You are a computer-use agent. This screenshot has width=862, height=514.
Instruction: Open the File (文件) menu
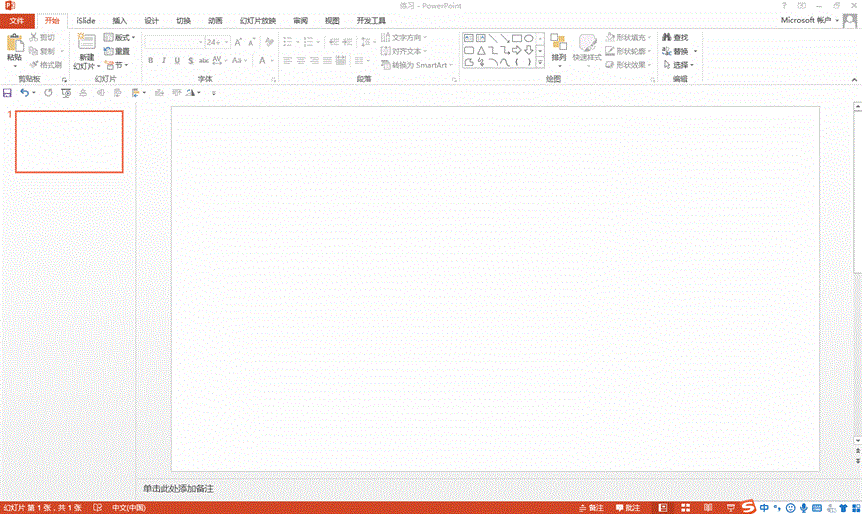17,20
